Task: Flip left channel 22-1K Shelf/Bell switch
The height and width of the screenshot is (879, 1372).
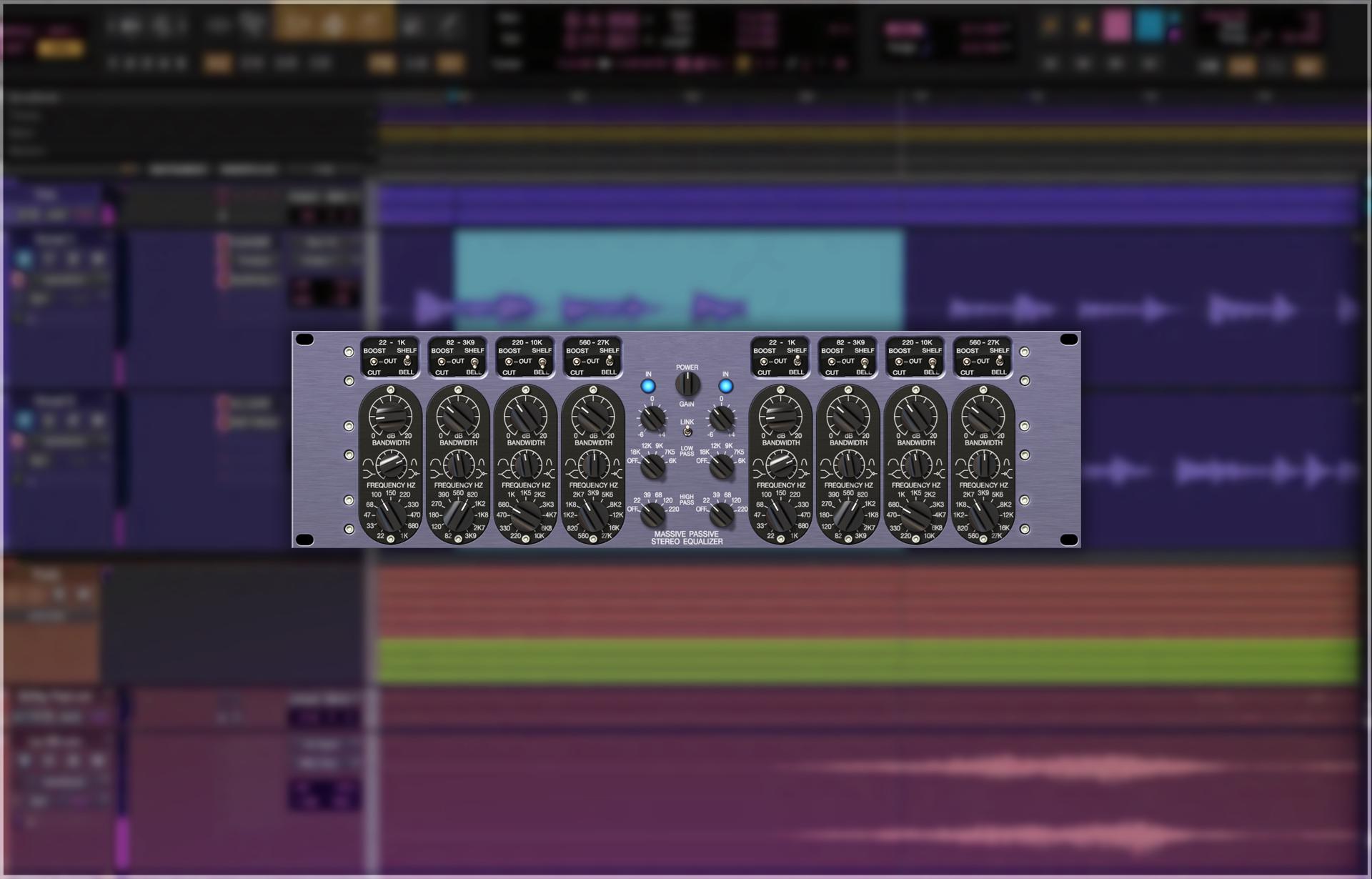Action: tap(407, 362)
